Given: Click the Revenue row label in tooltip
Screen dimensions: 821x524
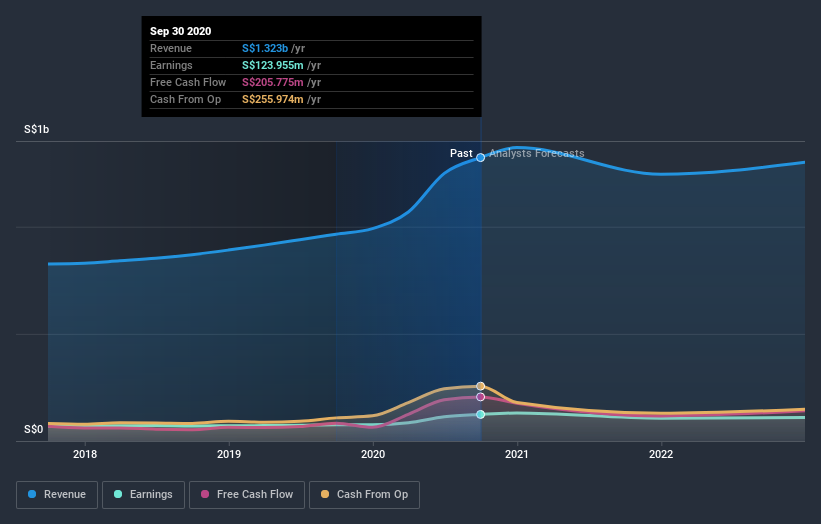Looking at the screenshot, I should pyautogui.click(x=171, y=48).
